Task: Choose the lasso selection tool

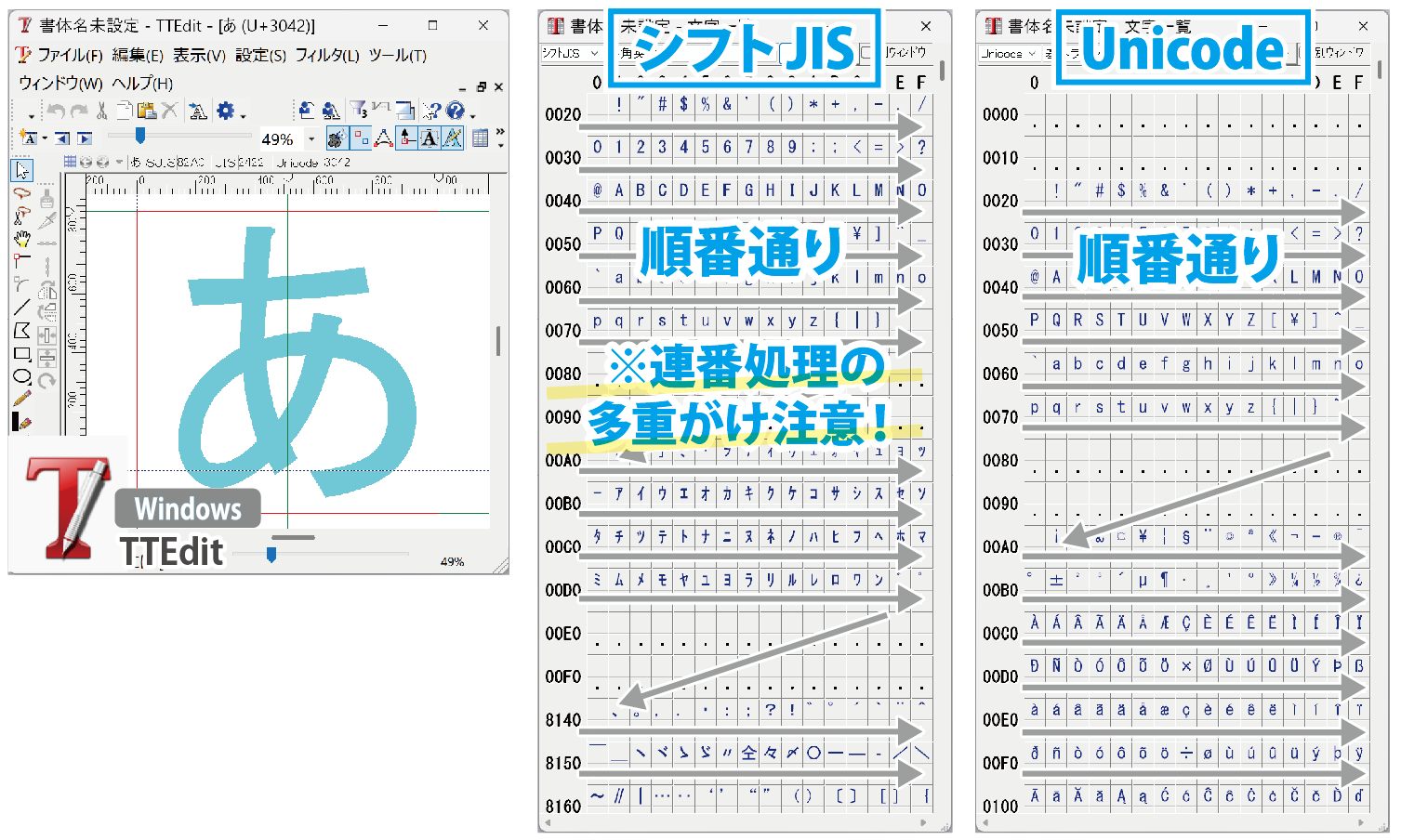Action: pyautogui.click(x=22, y=194)
